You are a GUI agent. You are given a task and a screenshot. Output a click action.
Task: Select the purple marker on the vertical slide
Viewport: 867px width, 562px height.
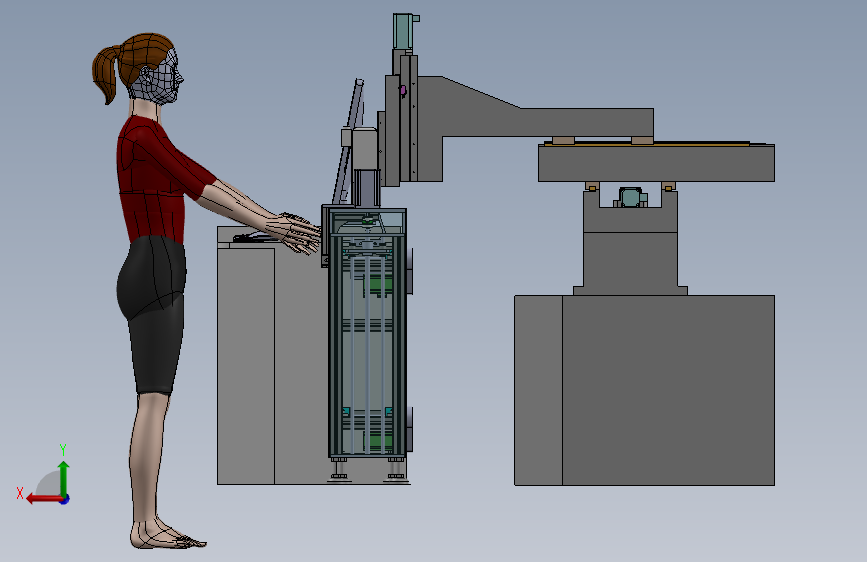click(x=403, y=90)
